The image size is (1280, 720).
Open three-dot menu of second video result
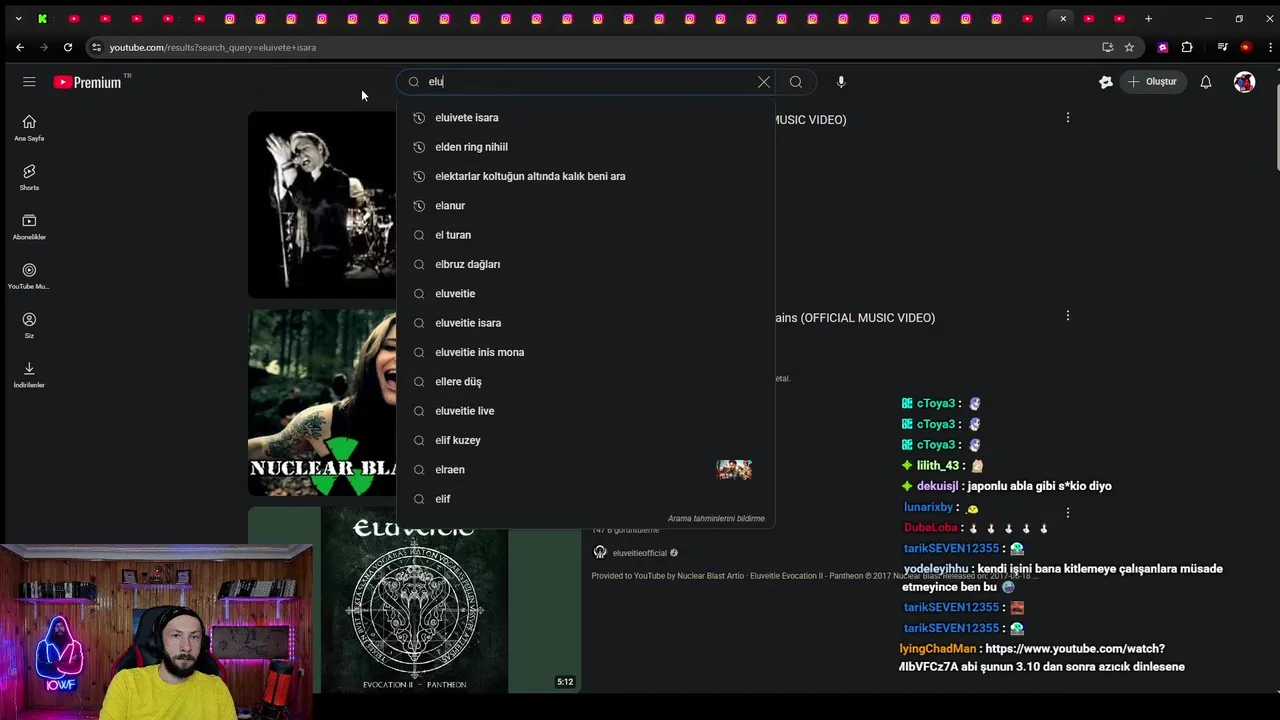click(x=1067, y=316)
